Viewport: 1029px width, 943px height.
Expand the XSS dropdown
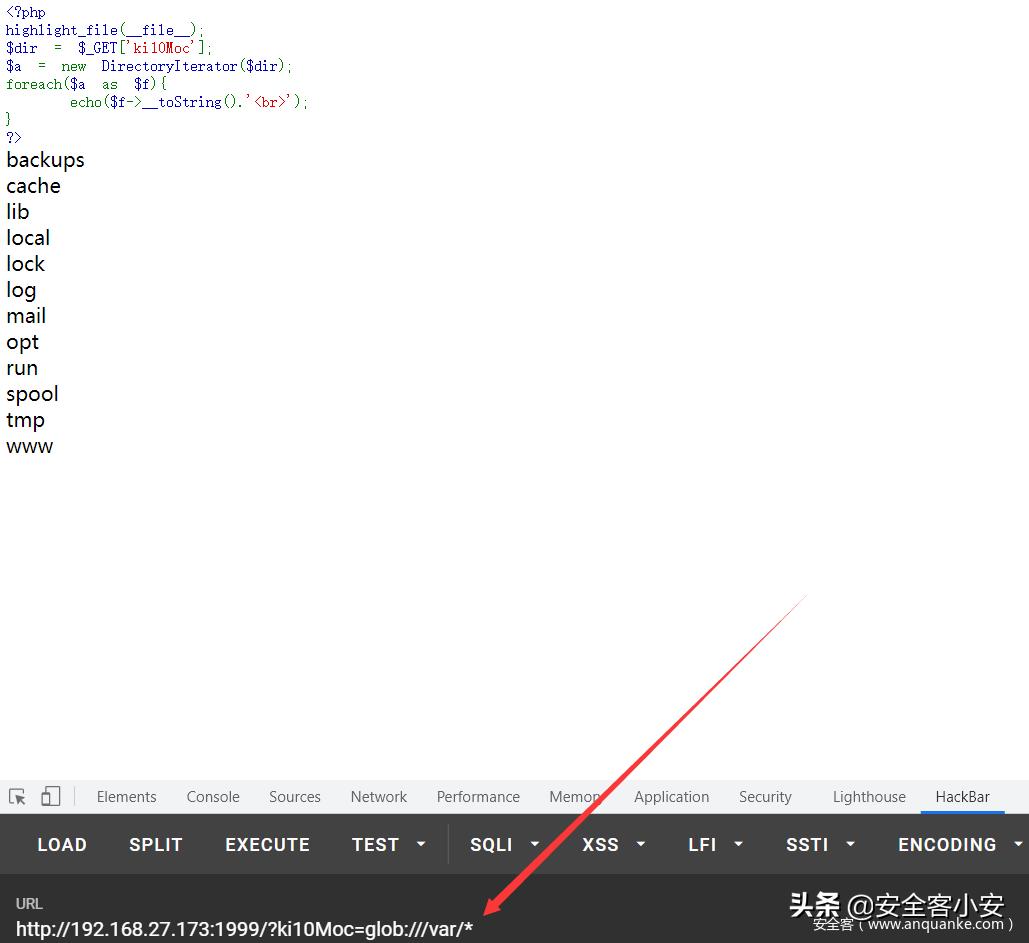[613, 845]
